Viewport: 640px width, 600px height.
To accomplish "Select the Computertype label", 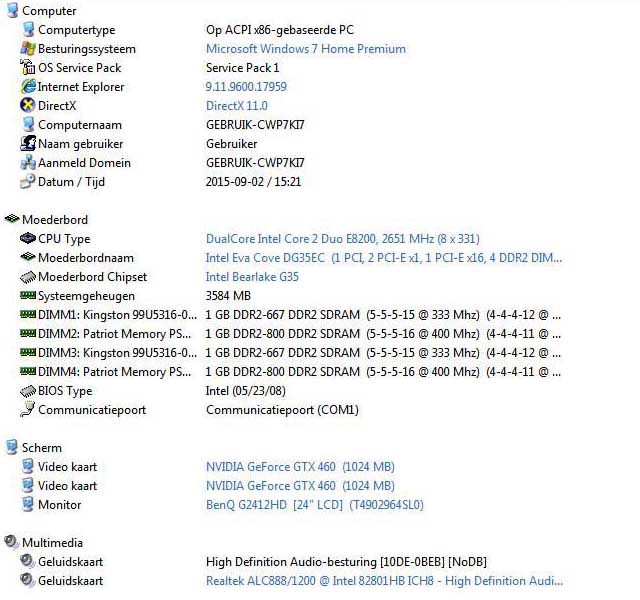I will pyautogui.click(x=76, y=30).
